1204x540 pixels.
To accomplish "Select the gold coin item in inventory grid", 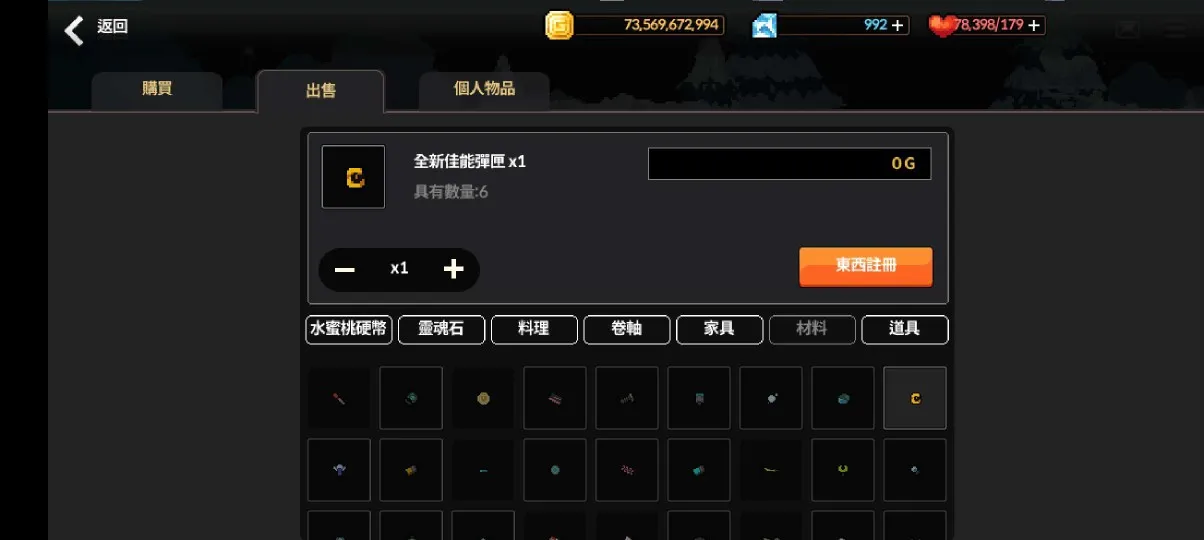I will [x=483, y=398].
